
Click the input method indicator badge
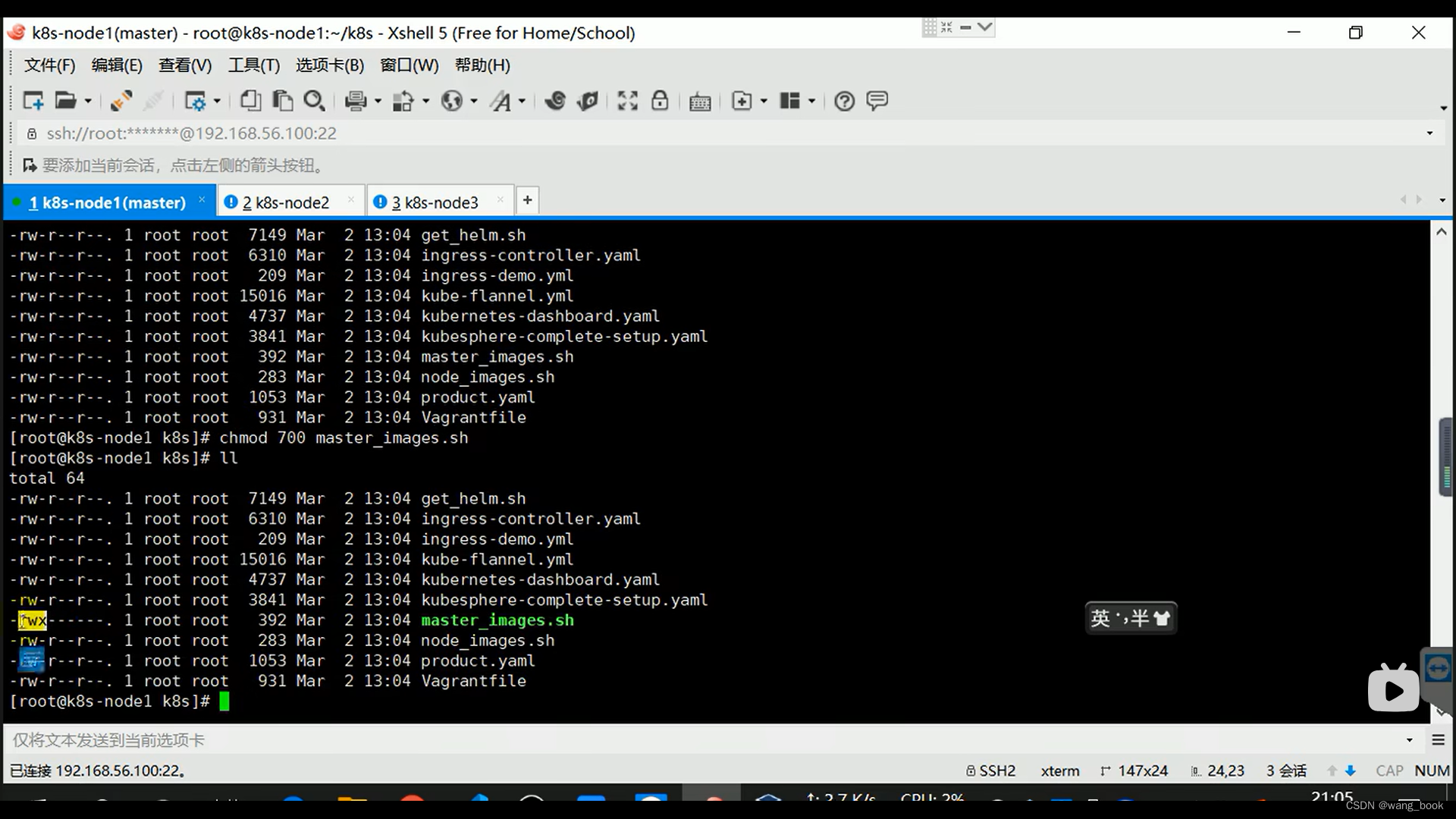[x=1131, y=618]
